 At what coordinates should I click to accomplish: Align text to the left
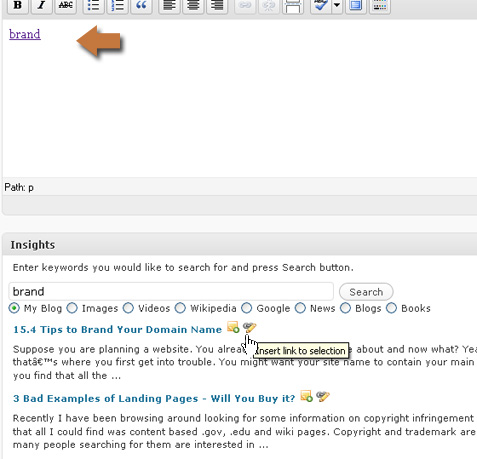coord(169,6)
